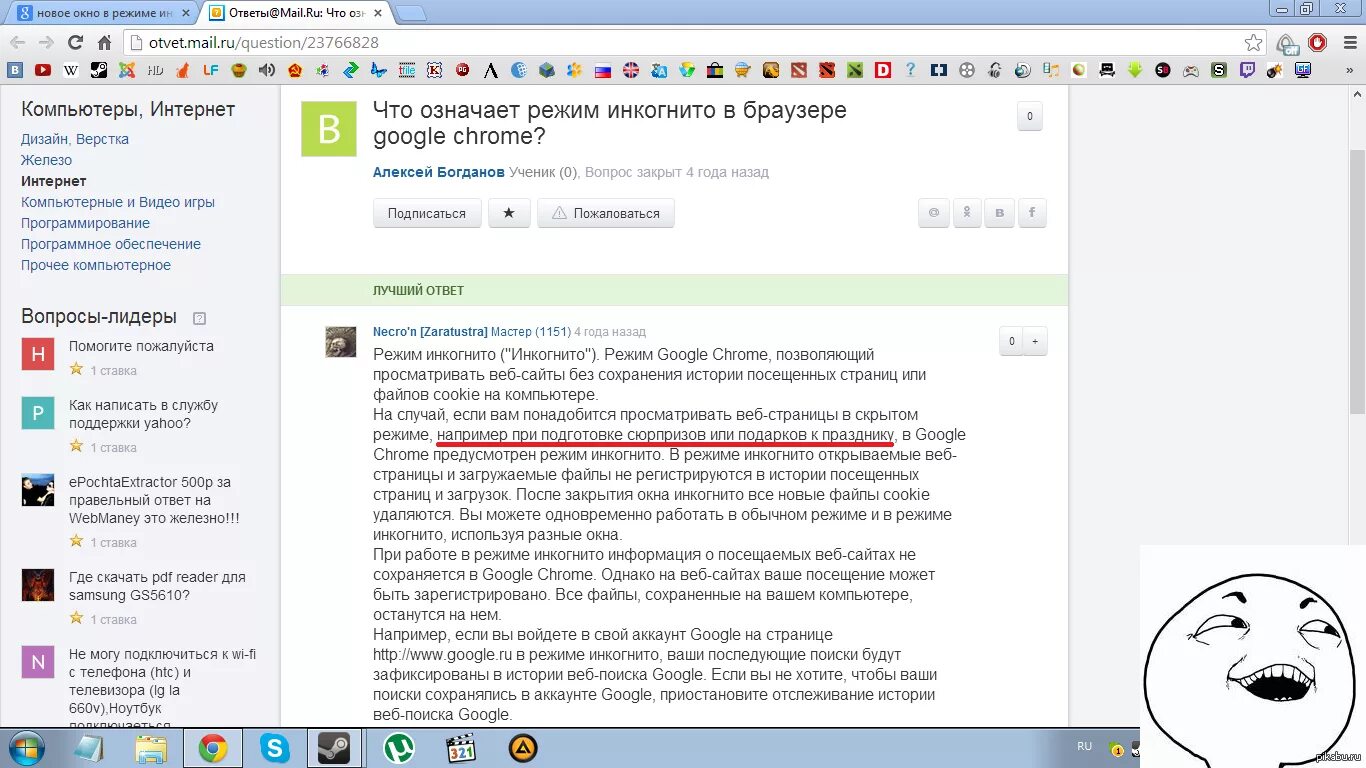Open the YouTube bookmark
Image resolution: width=1366 pixels, height=768 pixels.
tap(43, 70)
